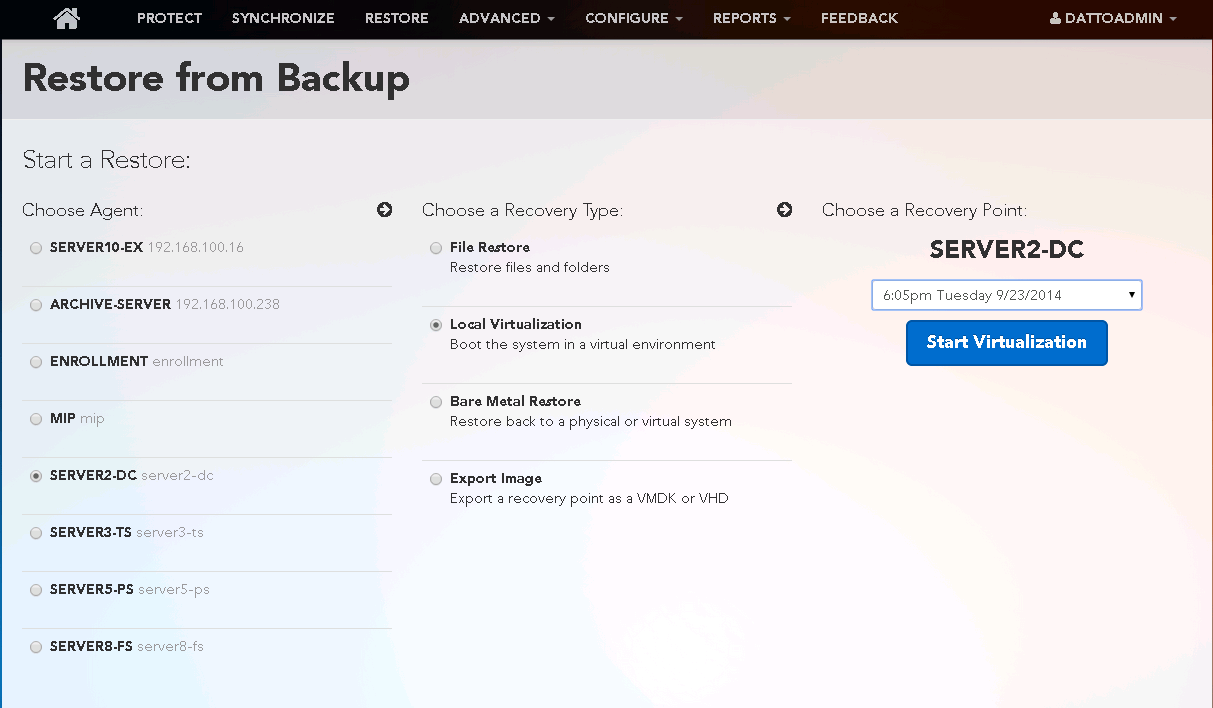
Task: Click the arrow icon next to Choose Agent
Action: click(384, 210)
